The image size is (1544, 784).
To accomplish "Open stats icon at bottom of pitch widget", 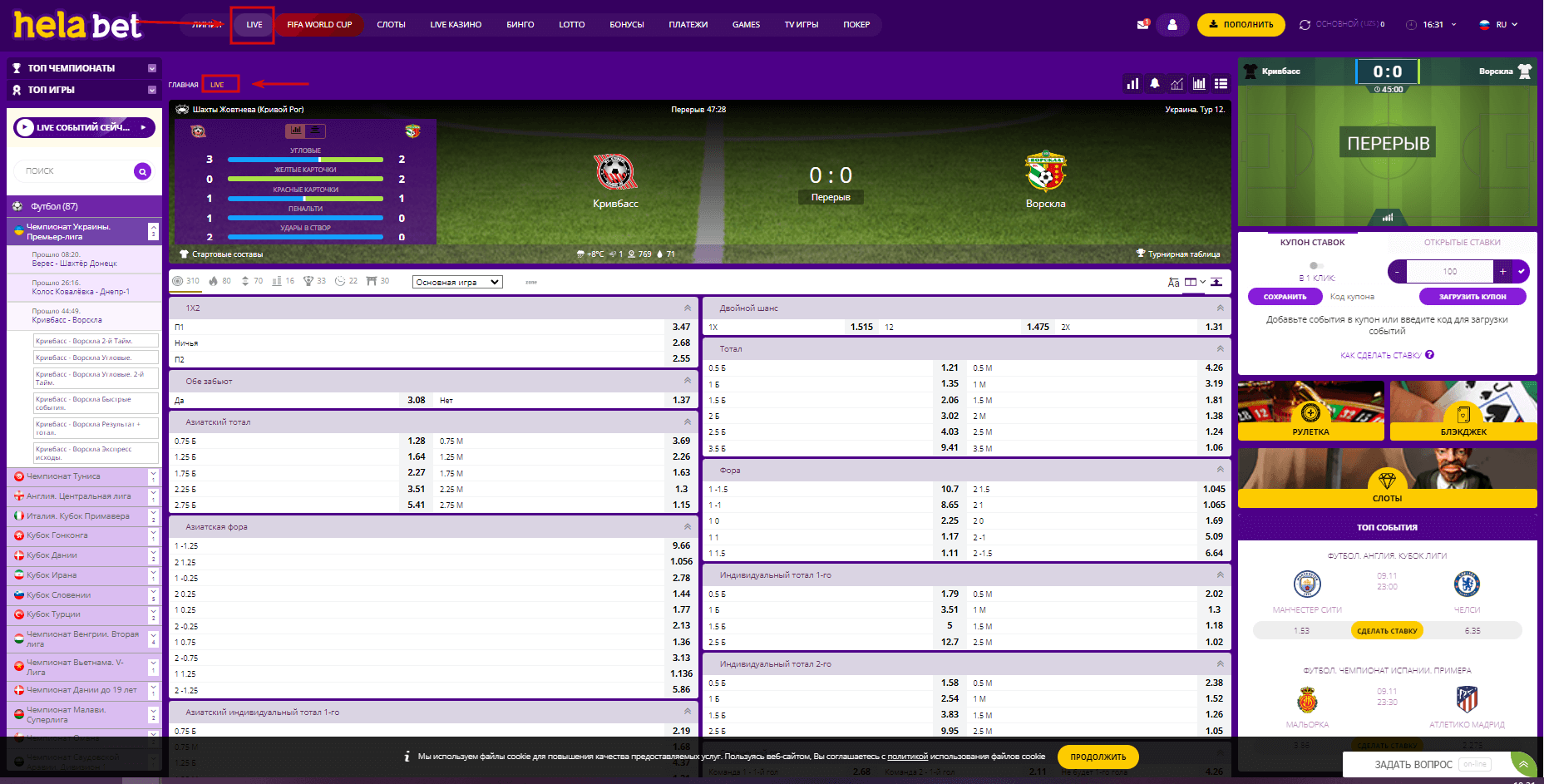I will (1387, 218).
